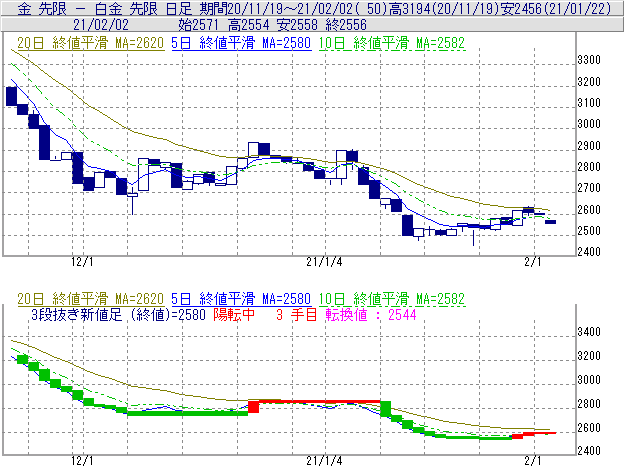This screenshot has height=473, width=624.
Task: Click the high value '高3194(20/11/19)'
Action: 444,8
